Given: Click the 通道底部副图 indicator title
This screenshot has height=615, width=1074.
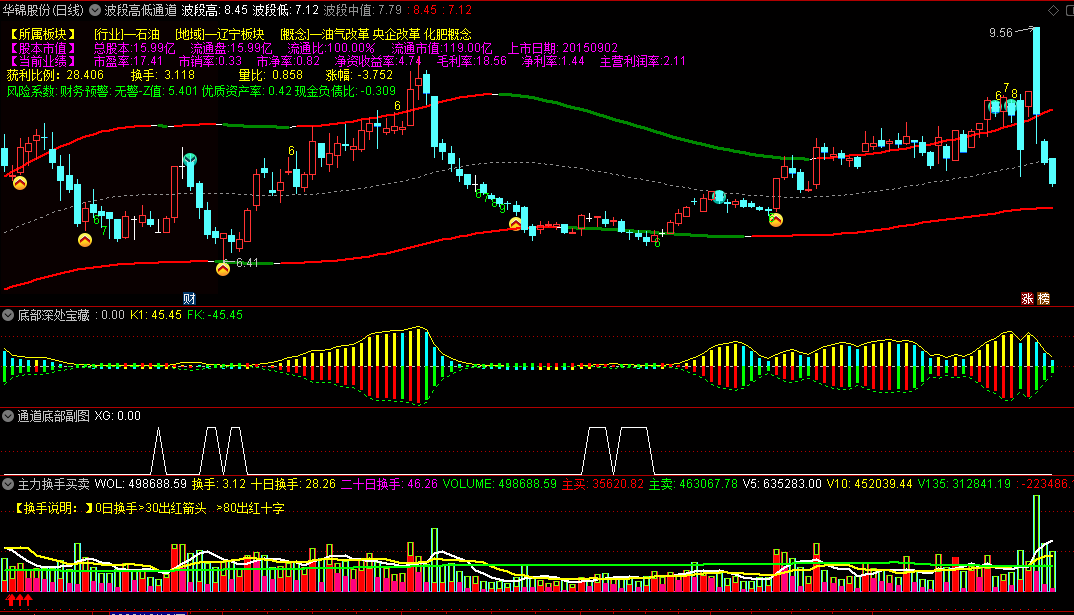Looking at the screenshot, I should (53, 416).
